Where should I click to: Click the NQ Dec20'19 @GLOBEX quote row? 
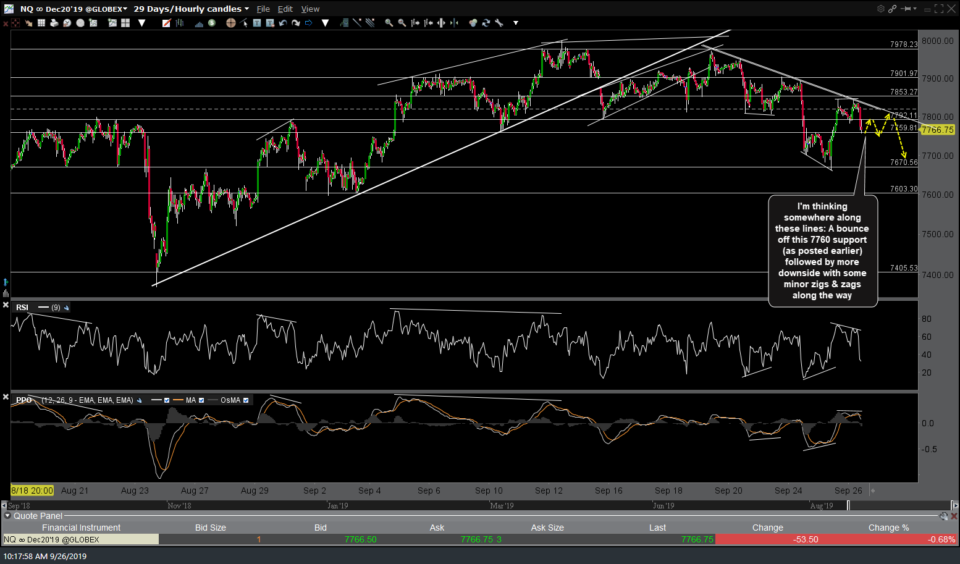480,540
